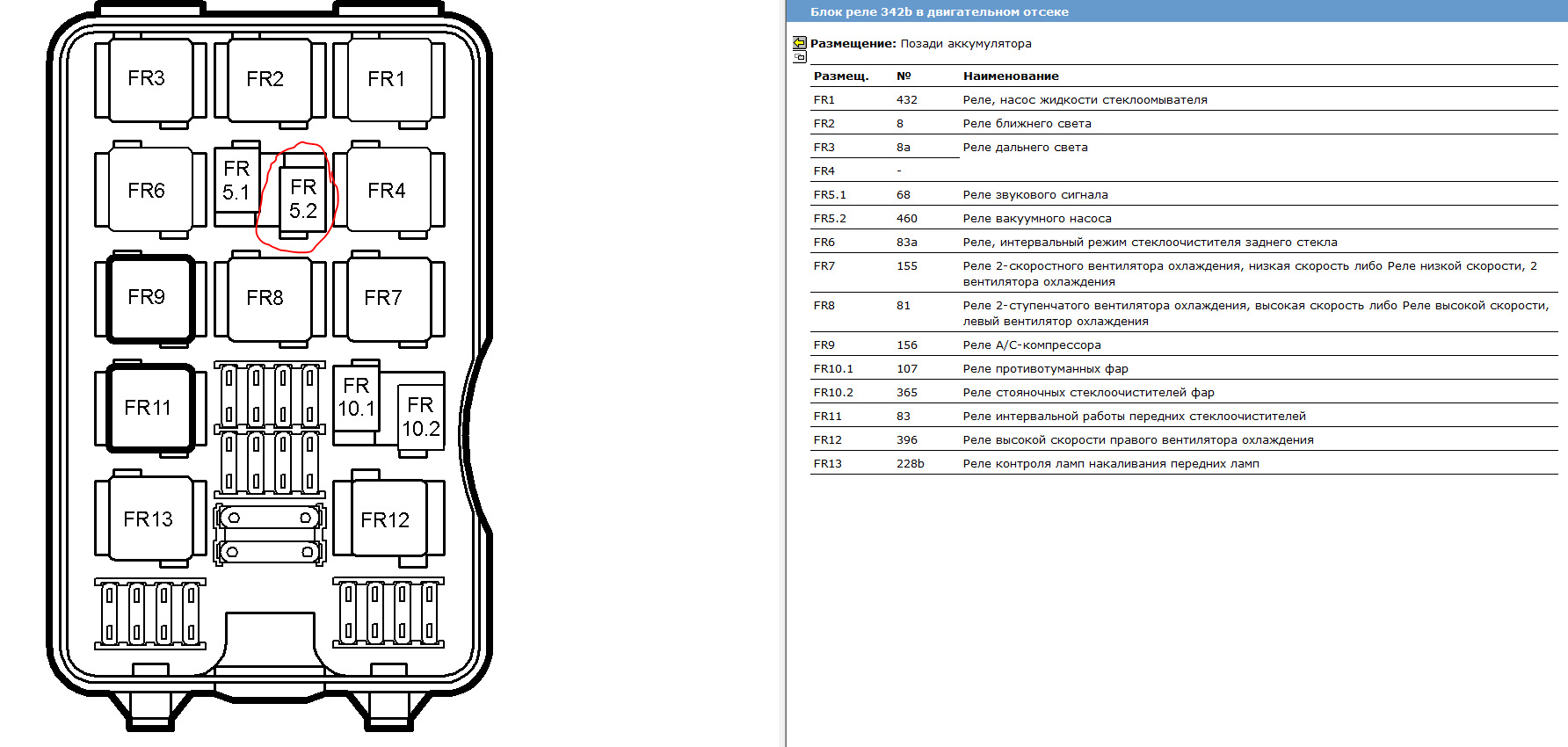Select relay FR11 in the diagram

pyautogui.click(x=149, y=408)
